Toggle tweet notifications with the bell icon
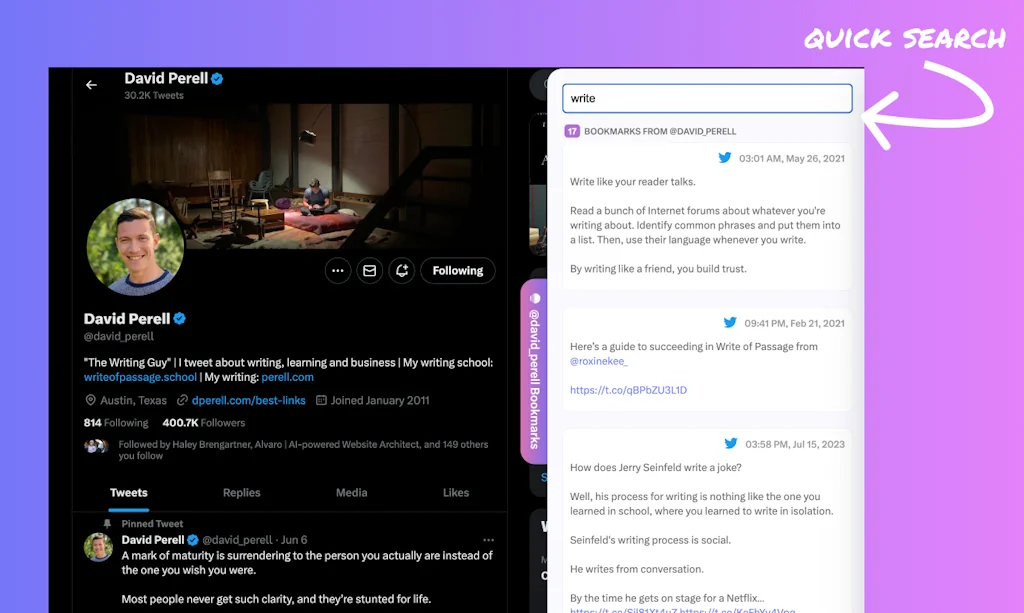1024x613 pixels. [401, 270]
